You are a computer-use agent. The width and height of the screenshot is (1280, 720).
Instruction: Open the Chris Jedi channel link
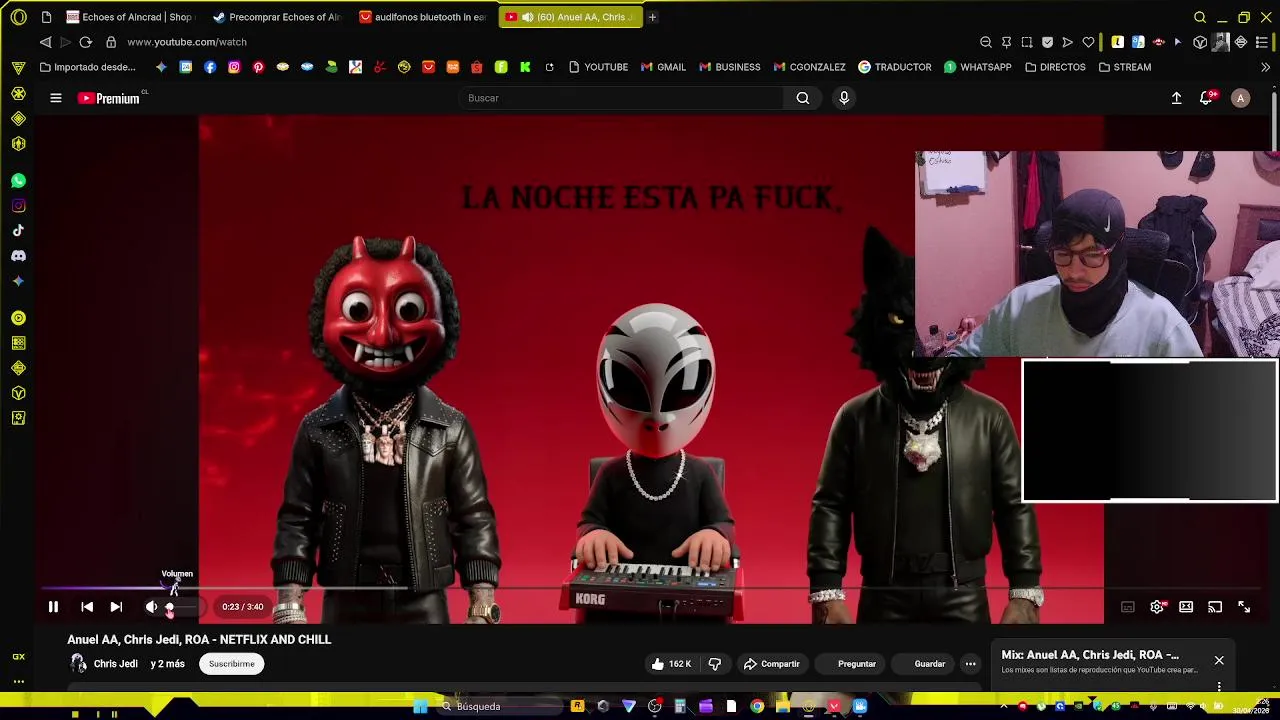click(115, 664)
